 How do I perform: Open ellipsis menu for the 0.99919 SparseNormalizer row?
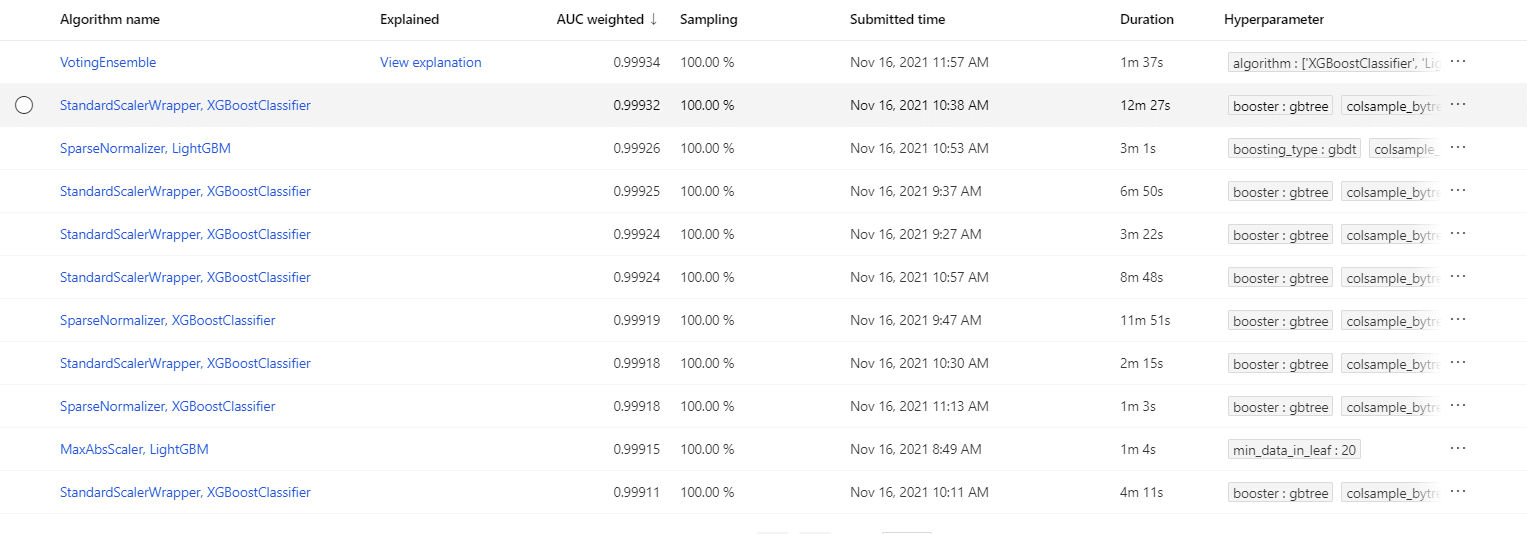point(1458,320)
